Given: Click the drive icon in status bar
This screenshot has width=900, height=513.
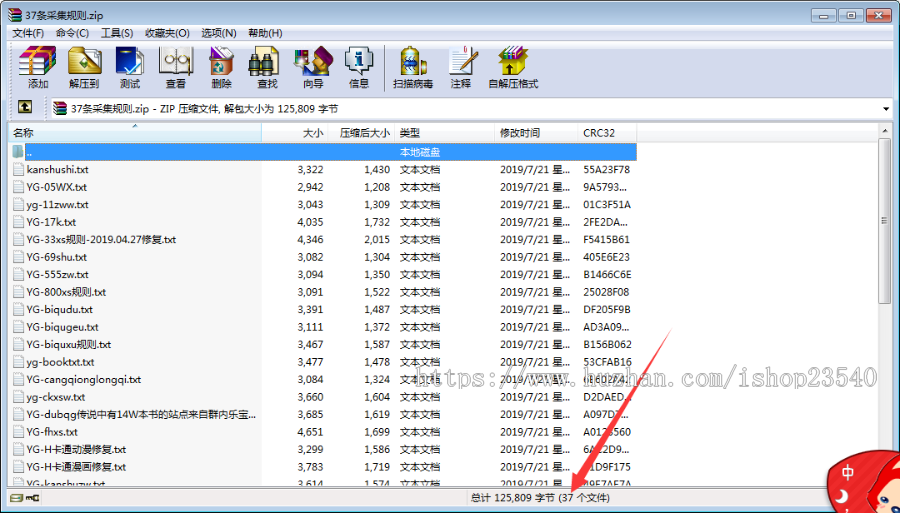Looking at the screenshot, I should (x=17, y=498).
